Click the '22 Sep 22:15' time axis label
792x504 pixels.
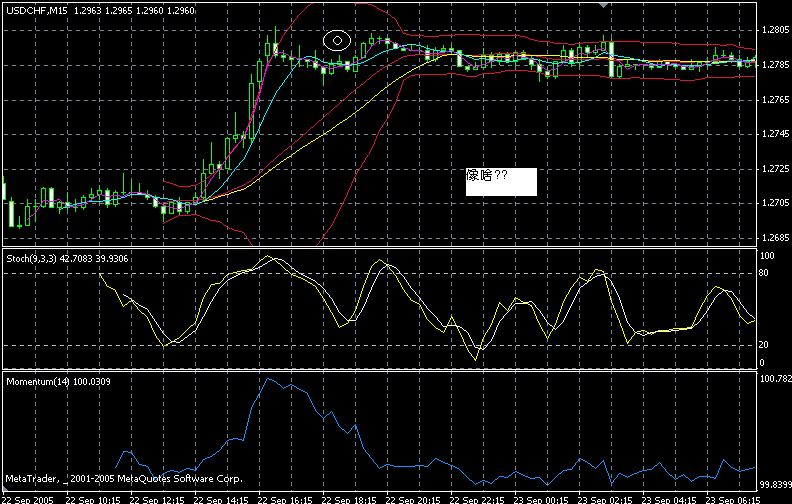click(477, 499)
